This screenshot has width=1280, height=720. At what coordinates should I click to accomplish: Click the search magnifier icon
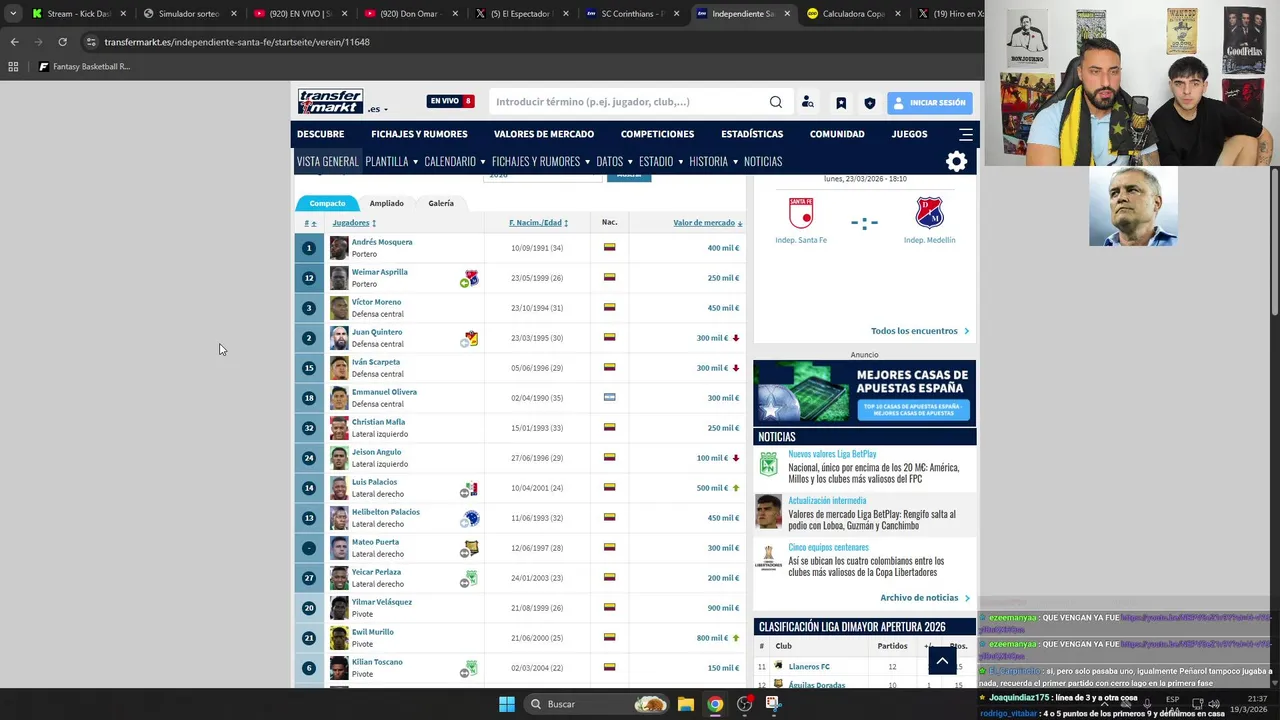[776, 102]
